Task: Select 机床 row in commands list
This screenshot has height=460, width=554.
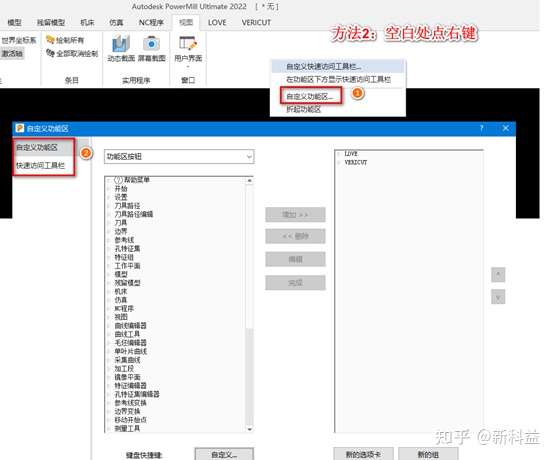Action: point(120,291)
